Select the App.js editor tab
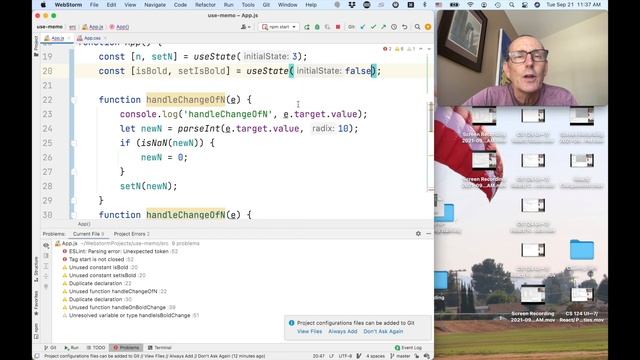 [x=56, y=38]
